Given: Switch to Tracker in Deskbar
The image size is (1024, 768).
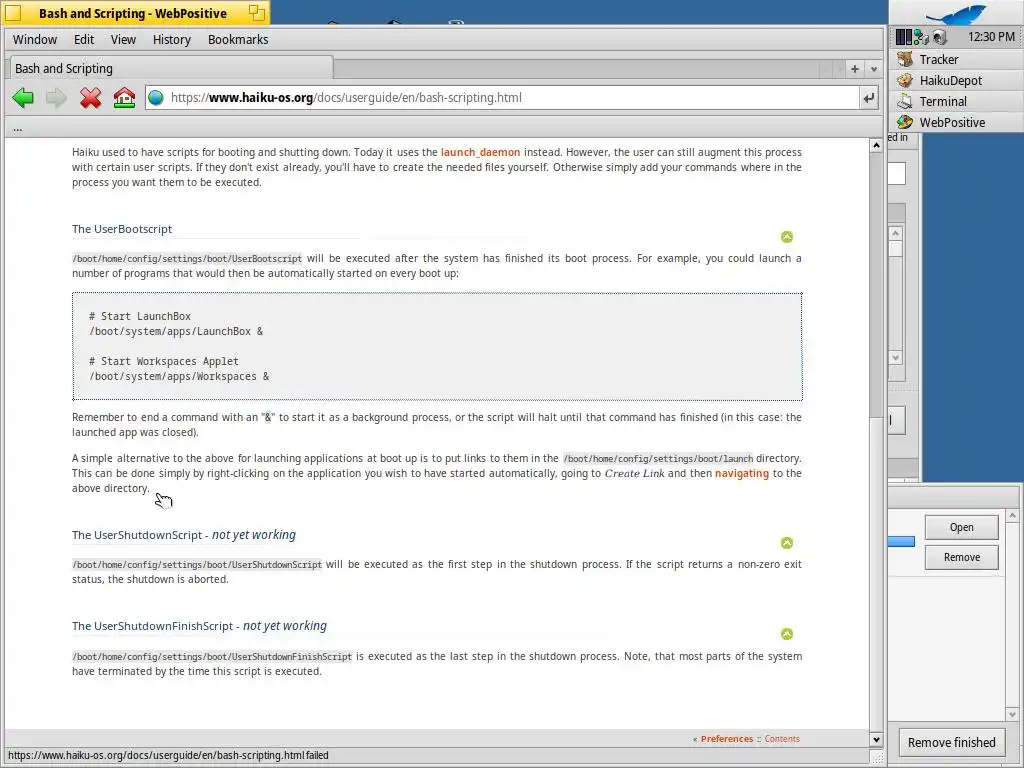Looking at the screenshot, I should (x=956, y=59).
